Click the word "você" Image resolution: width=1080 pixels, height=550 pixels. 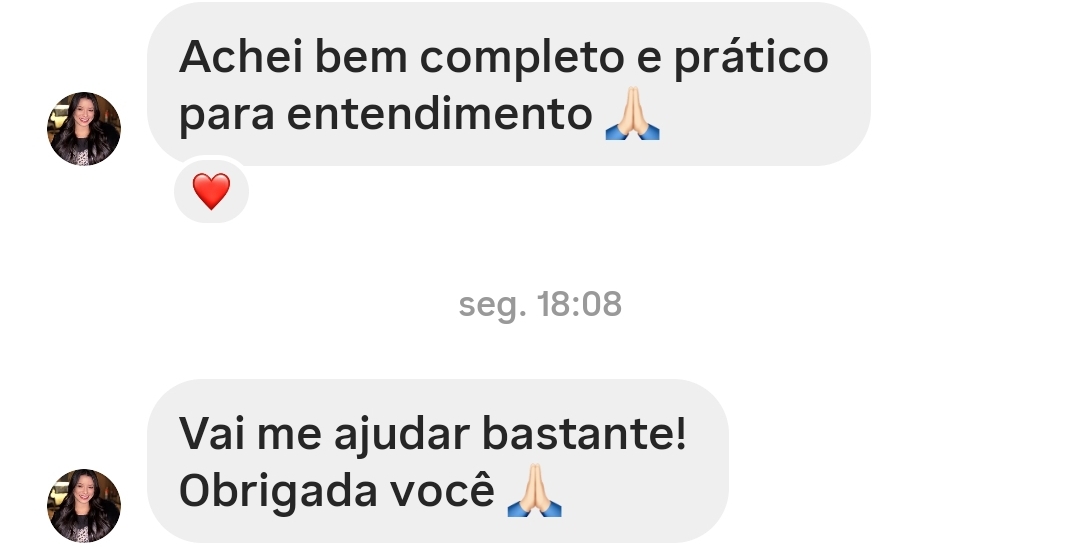point(442,488)
